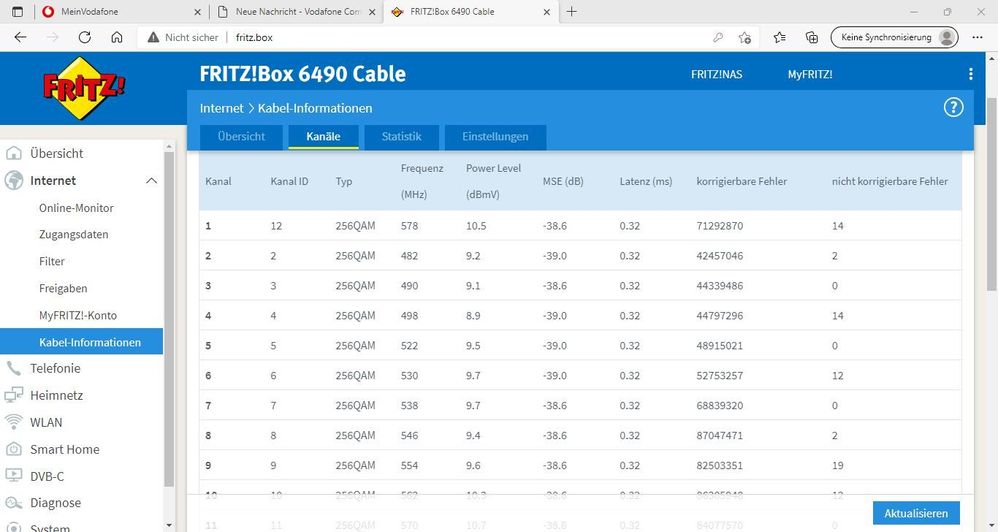Go back with browser back arrow
This screenshot has height=532, width=998.
pyautogui.click(x=20, y=38)
